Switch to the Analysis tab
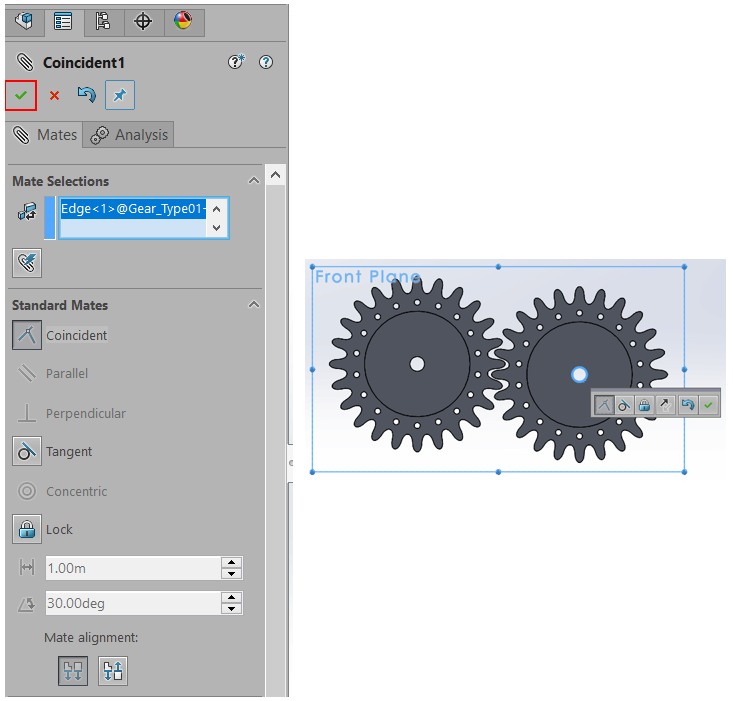733x701 pixels. click(129, 135)
